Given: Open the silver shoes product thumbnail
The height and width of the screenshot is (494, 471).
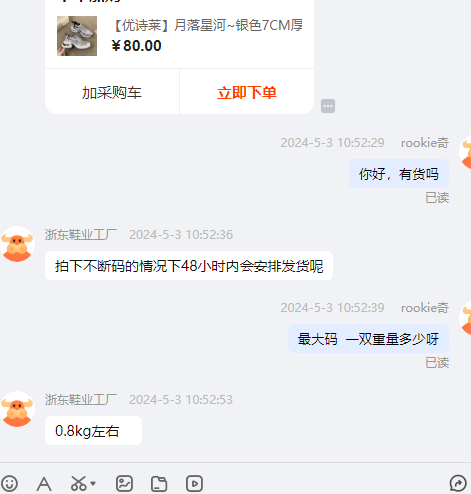Looking at the screenshot, I should (x=77, y=36).
